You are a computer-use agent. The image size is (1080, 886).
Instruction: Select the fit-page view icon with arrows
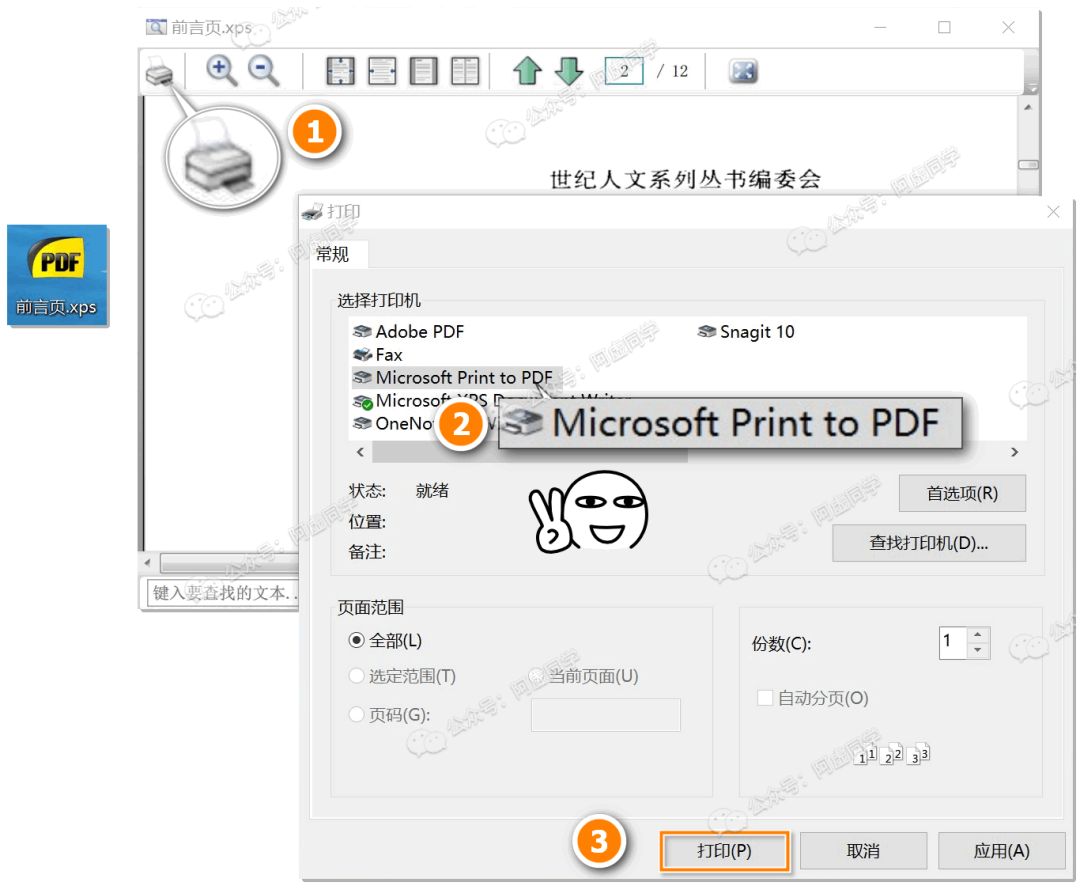coord(340,71)
